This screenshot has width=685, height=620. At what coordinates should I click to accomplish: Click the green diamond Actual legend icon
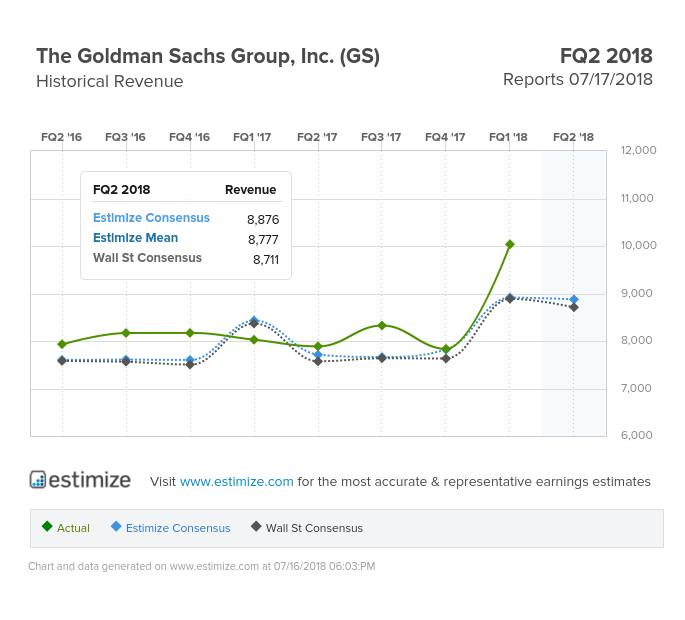pos(47,526)
